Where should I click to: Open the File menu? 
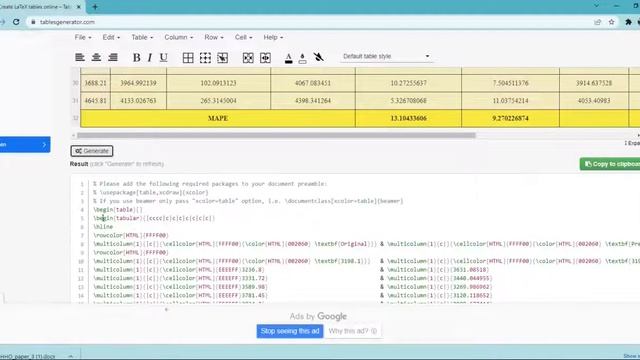coord(83,37)
